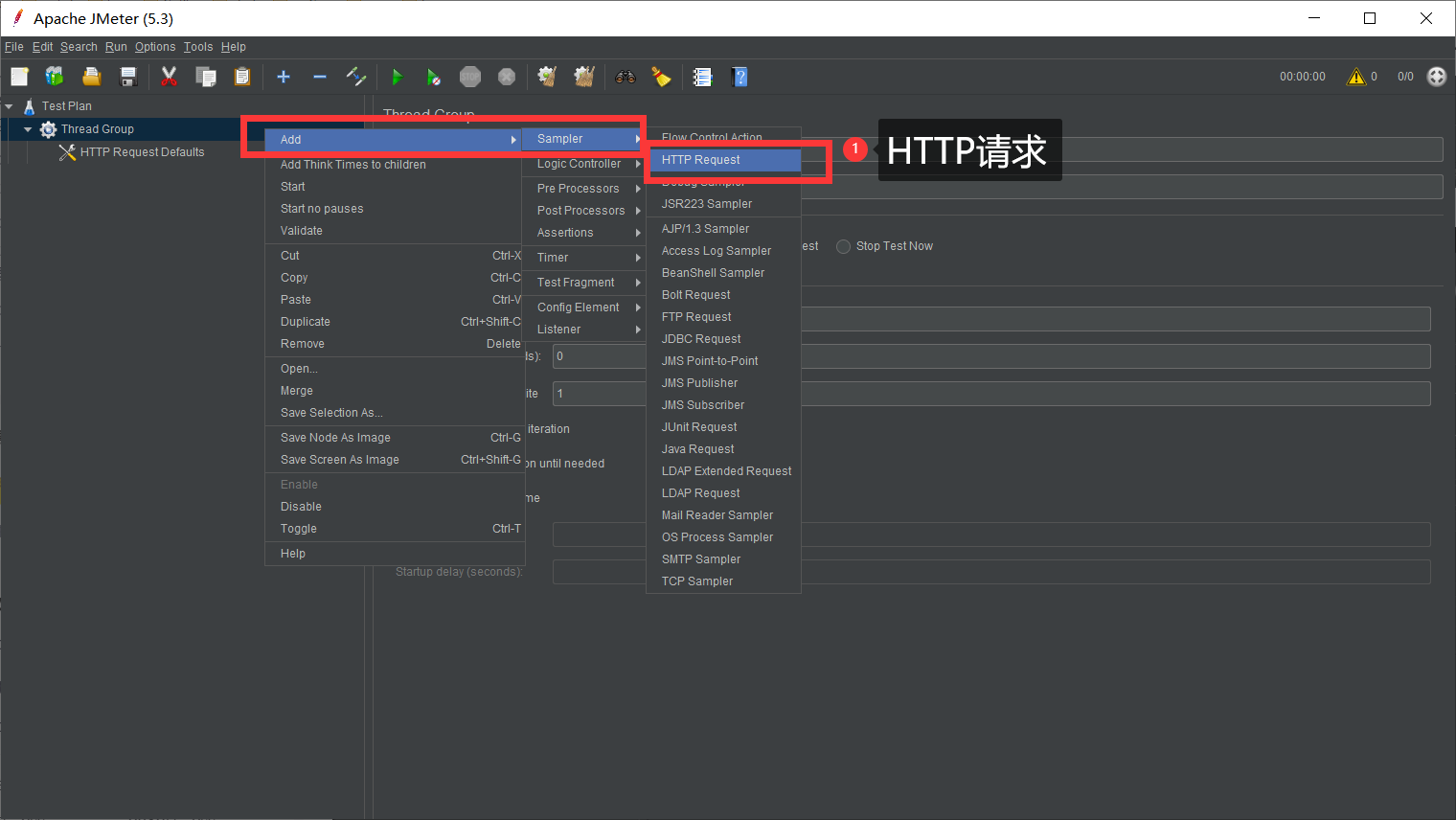
Task: Click the blue minus Collapse All icon
Action: pyautogui.click(x=320, y=77)
